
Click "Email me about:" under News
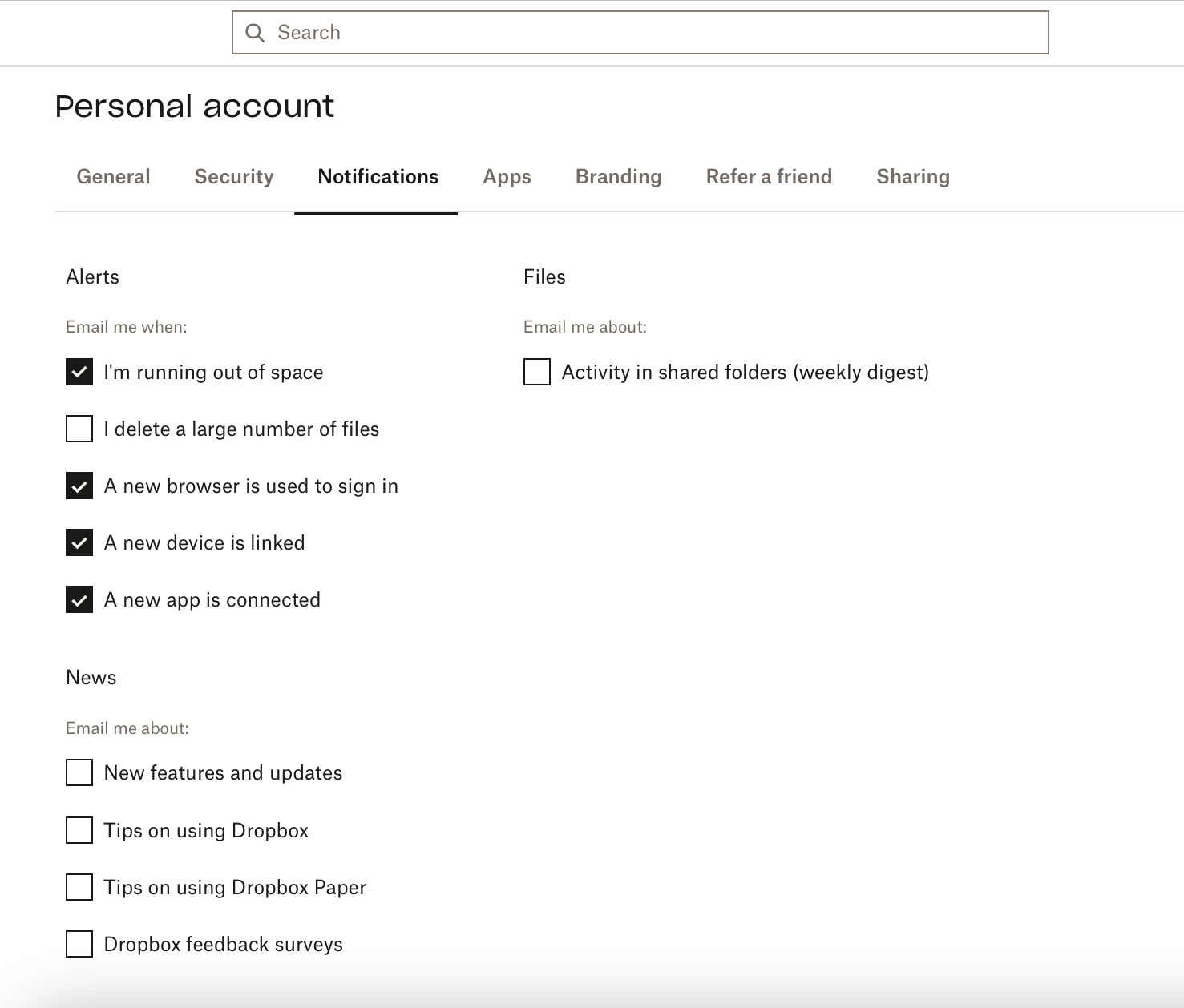point(127,728)
